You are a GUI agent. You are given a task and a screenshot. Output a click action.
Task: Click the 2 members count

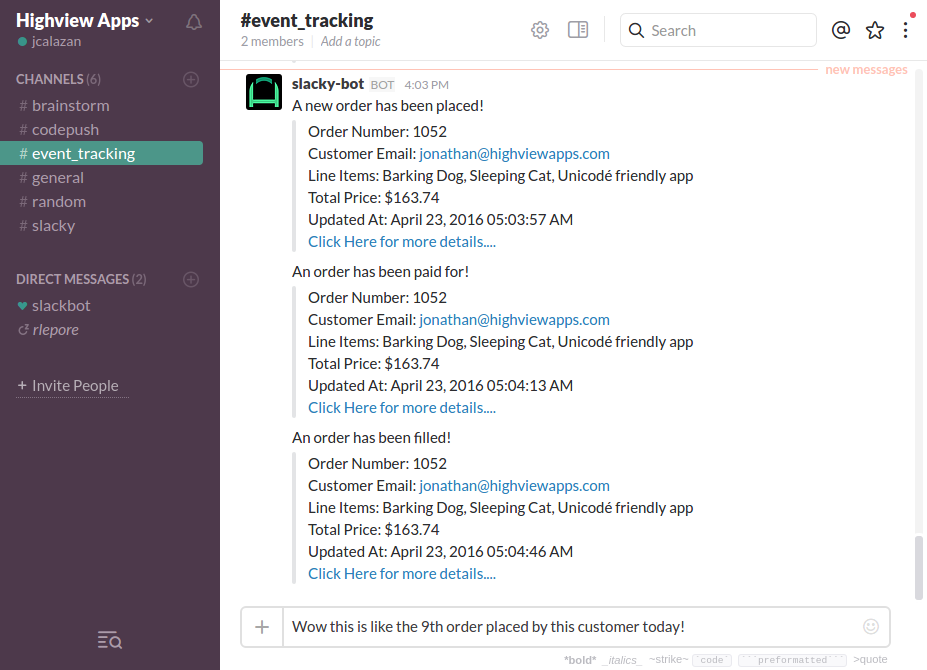coord(272,41)
